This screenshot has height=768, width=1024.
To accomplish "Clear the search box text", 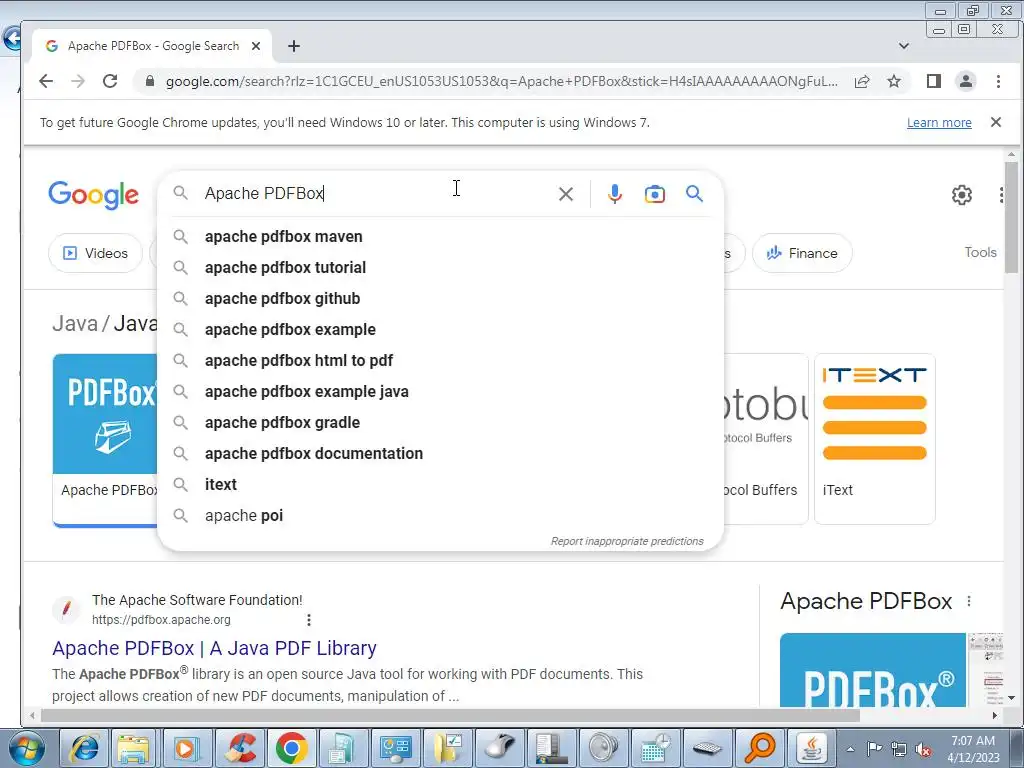I will click(x=566, y=194).
